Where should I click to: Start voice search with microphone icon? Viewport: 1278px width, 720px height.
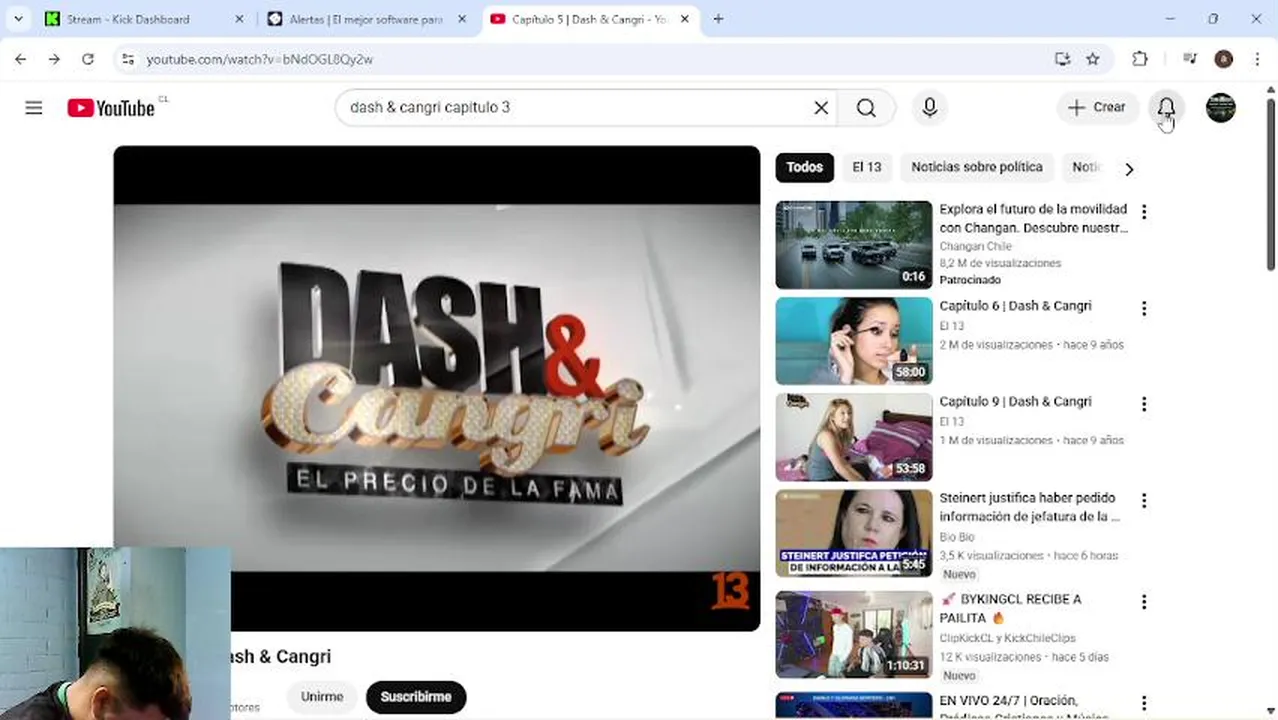(x=930, y=108)
